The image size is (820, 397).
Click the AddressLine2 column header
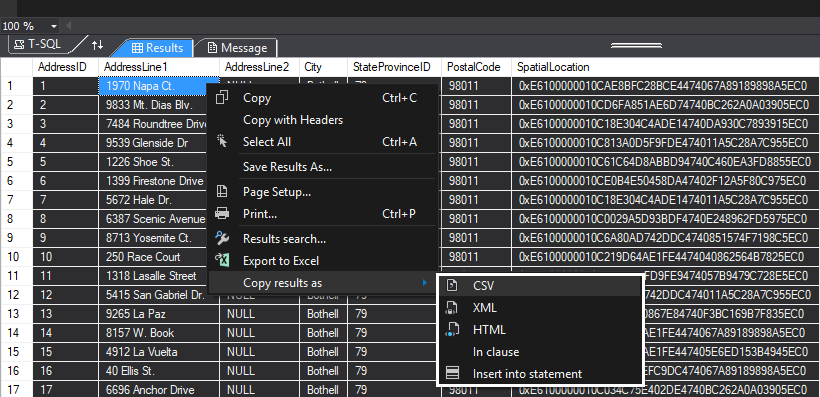(259, 67)
